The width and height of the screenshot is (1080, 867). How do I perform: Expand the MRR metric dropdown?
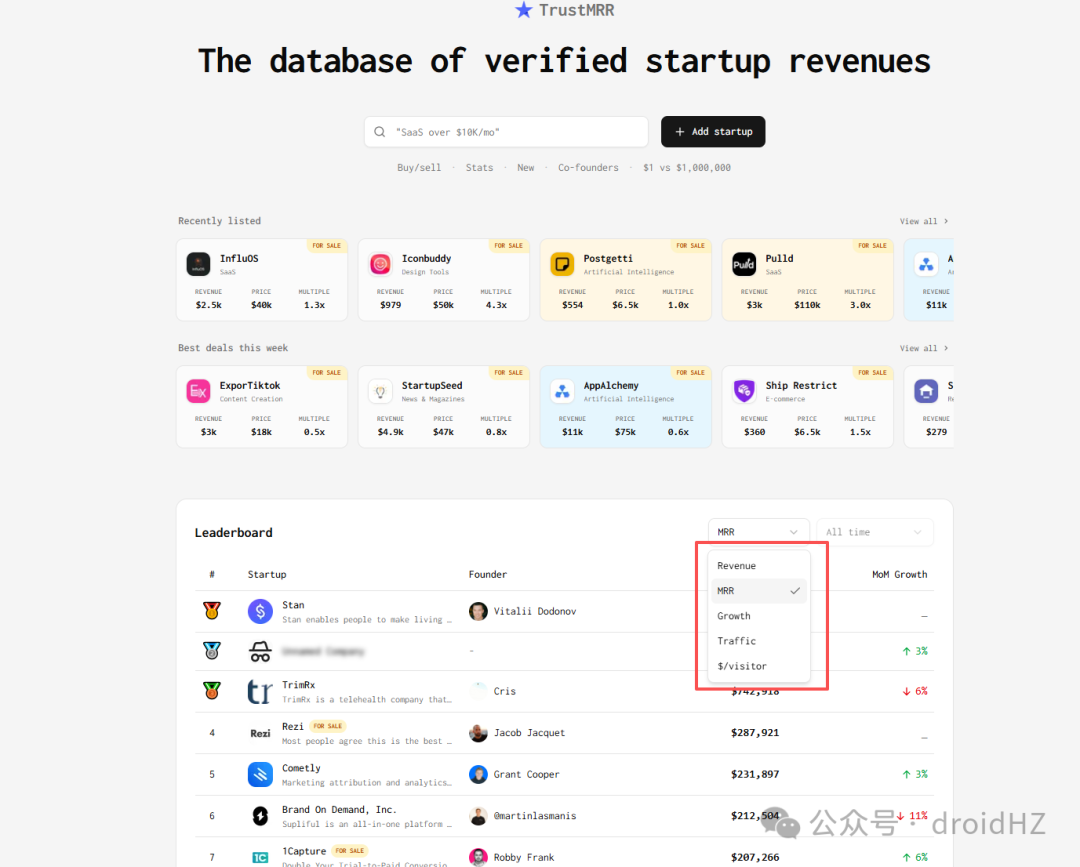(758, 532)
